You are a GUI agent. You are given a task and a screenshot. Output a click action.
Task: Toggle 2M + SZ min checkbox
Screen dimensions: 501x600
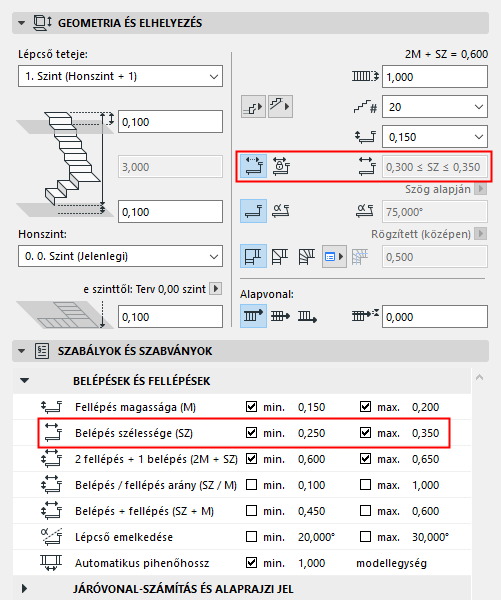point(251,459)
